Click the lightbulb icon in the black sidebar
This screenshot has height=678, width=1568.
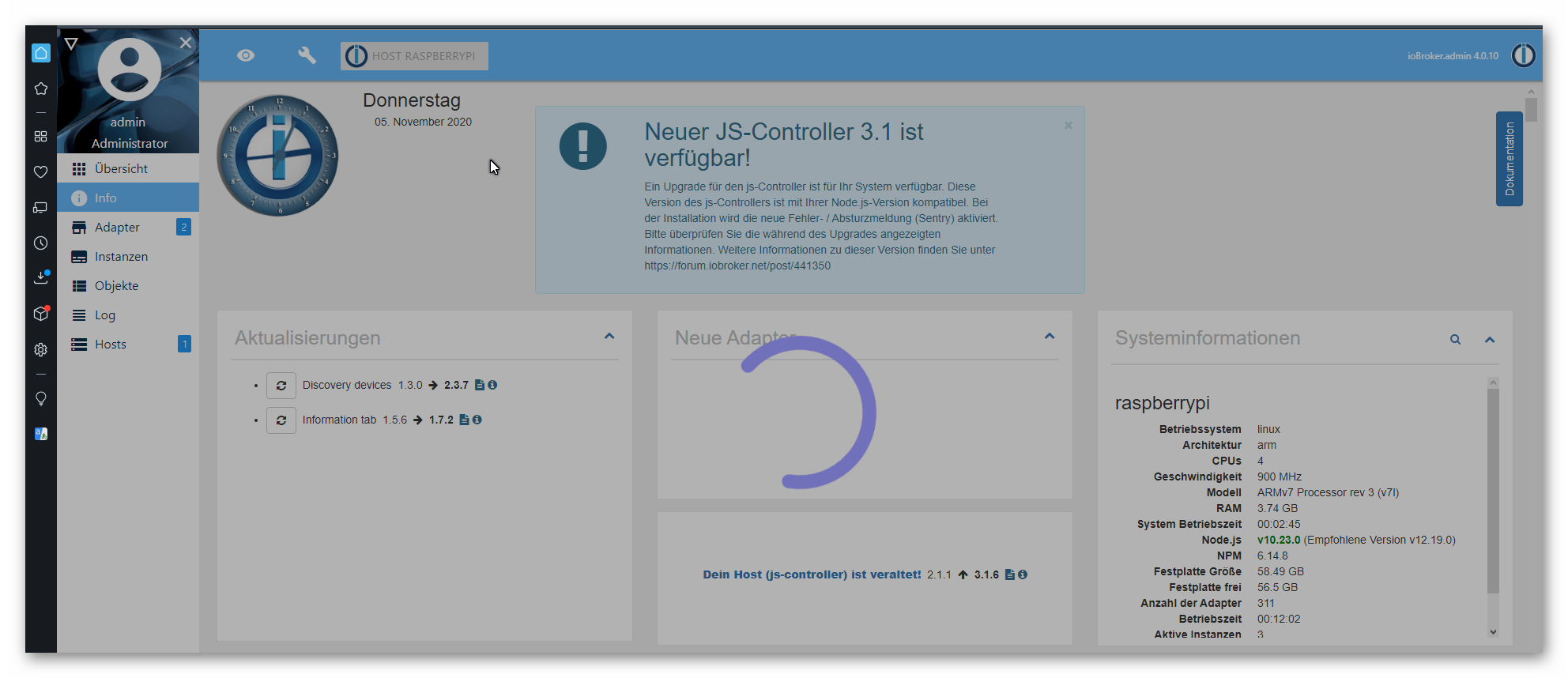pyautogui.click(x=41, y=398)
